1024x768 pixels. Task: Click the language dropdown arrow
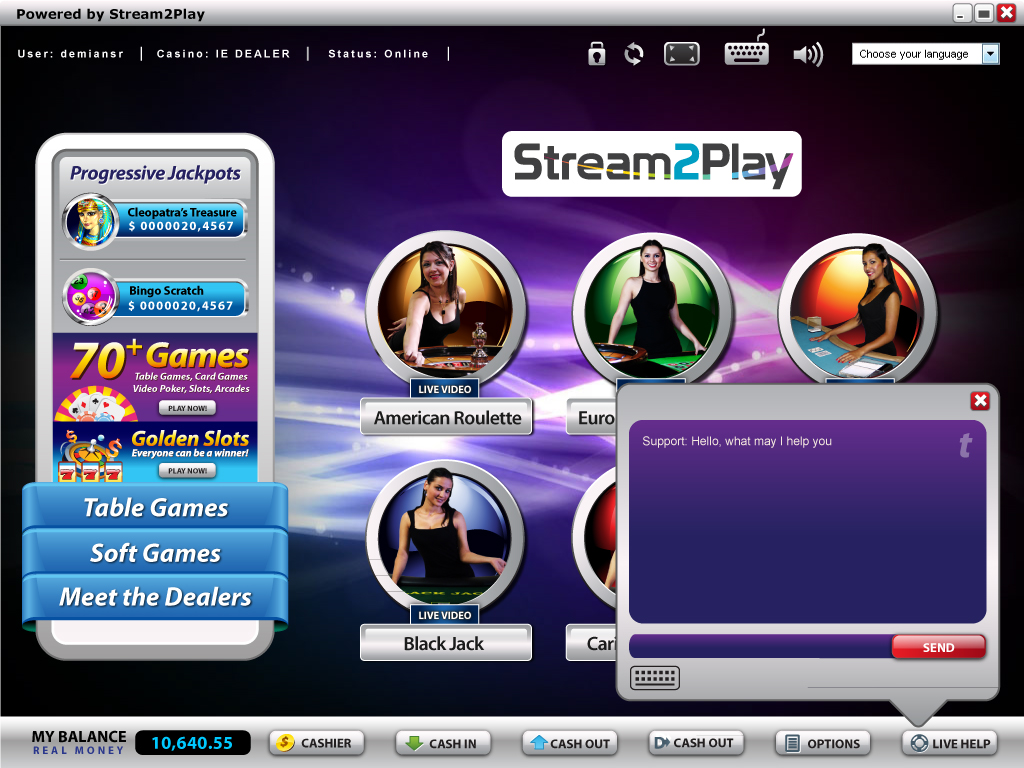(x=991, y=54)
